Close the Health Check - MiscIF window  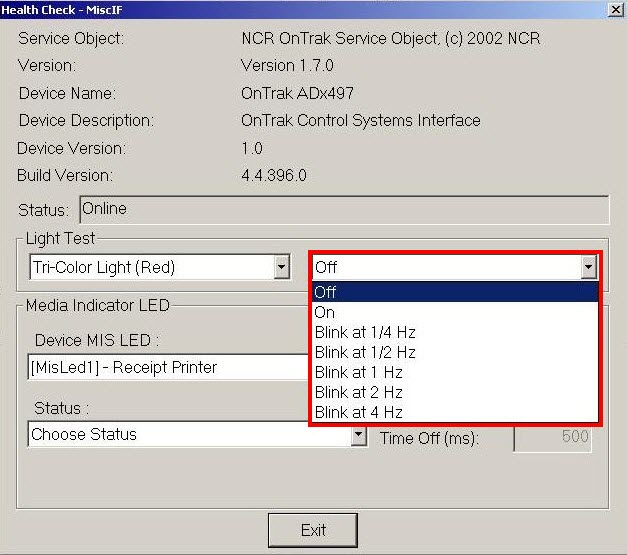(x=615, y=10)
